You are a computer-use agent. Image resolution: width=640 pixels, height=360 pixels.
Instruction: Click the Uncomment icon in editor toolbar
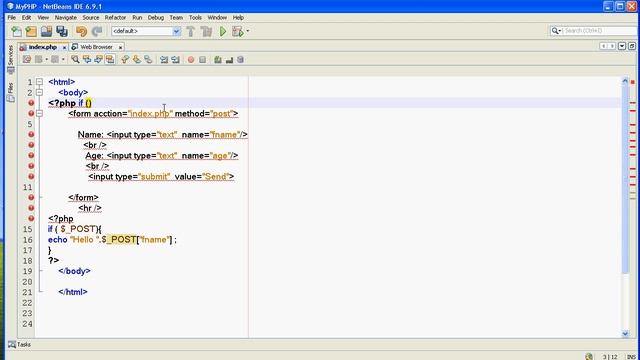(229, 60)
